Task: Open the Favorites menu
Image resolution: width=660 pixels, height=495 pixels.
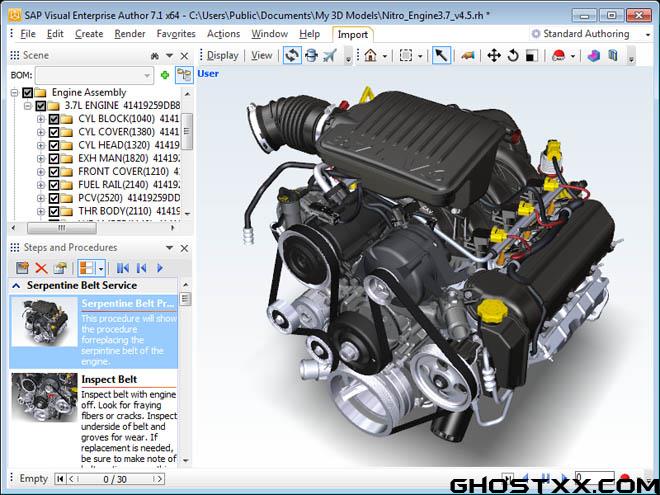Action: pyautogui.click(x=176, y=34)
